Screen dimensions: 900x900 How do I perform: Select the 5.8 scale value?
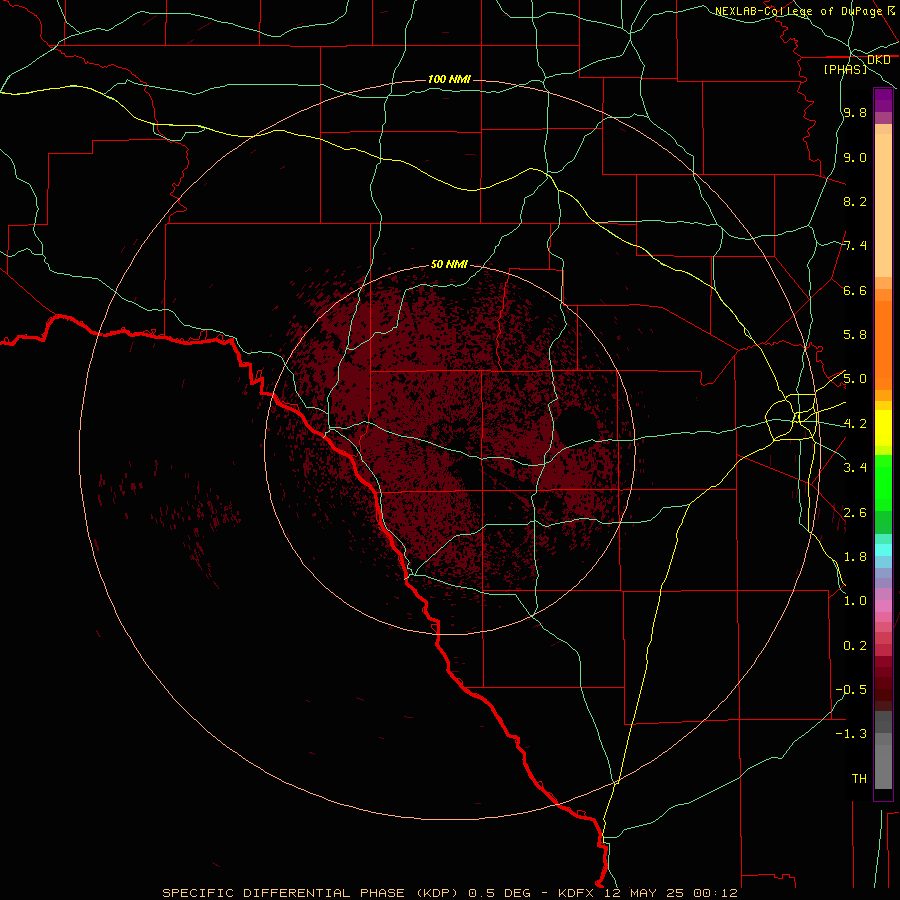coord(855,335)
